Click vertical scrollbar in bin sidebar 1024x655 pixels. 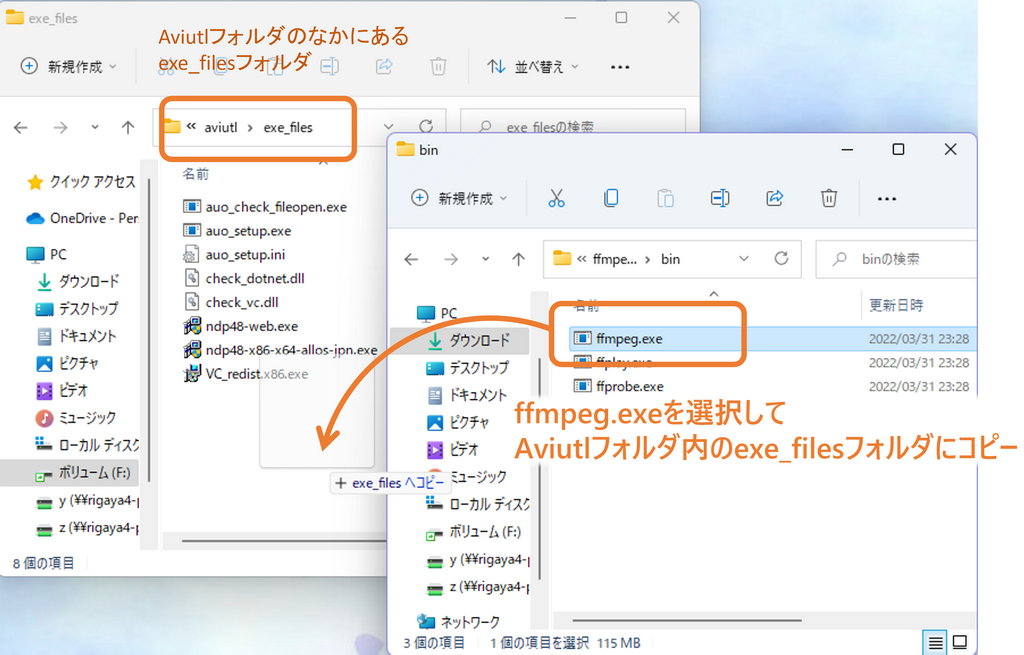pyautogui.click(x=539, y=469)
